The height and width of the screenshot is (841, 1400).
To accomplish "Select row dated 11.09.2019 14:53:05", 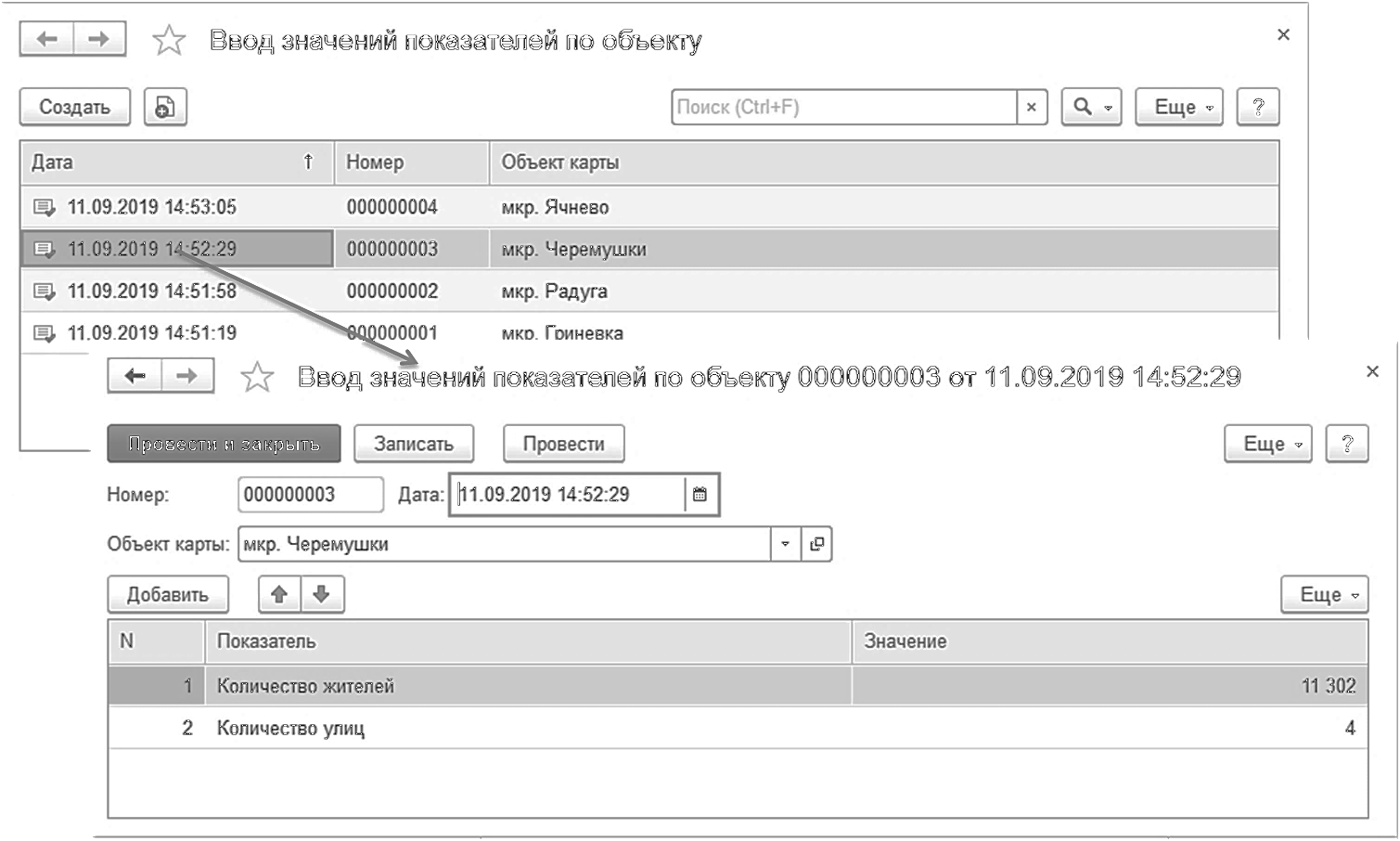I will click(649, 207).
